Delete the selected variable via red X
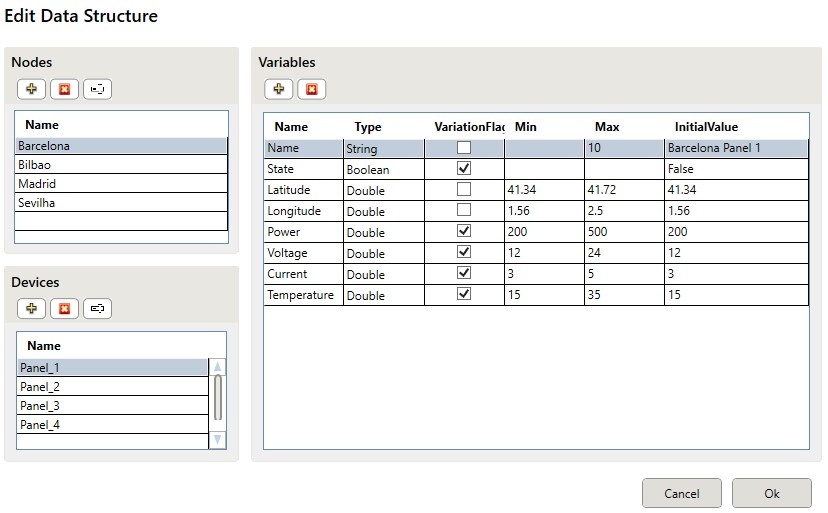Image resolution: width=828 pixels, height=513 pixels. [x=312, y=89]
